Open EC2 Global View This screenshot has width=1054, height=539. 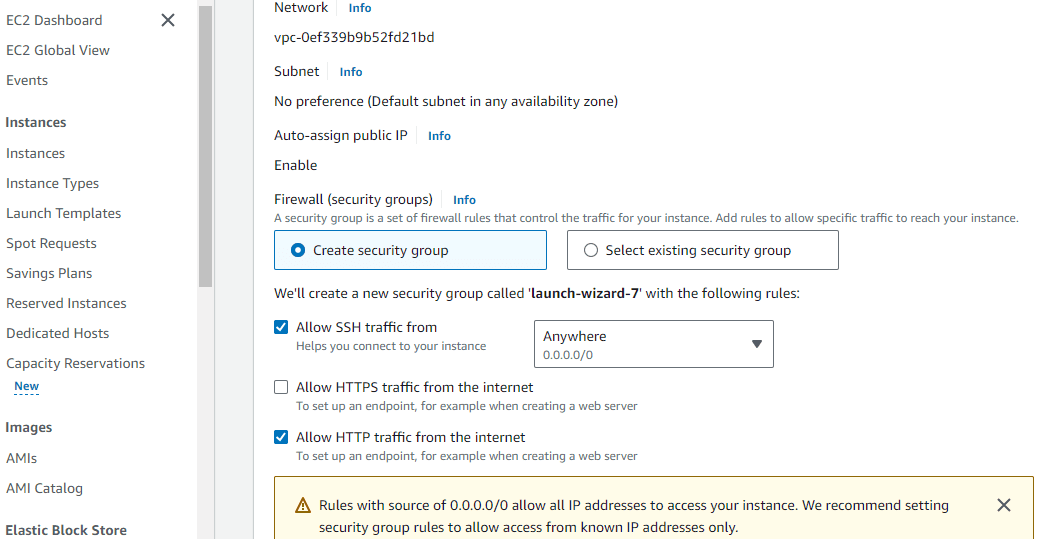pos(58,50)
